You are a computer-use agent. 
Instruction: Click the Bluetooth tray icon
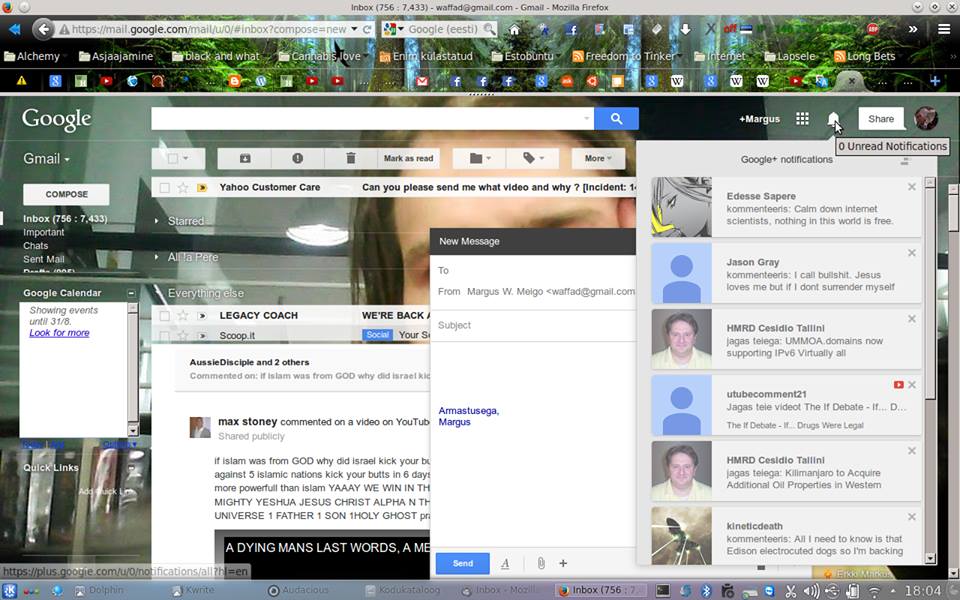pyautogui.click(x=706, y=590)
